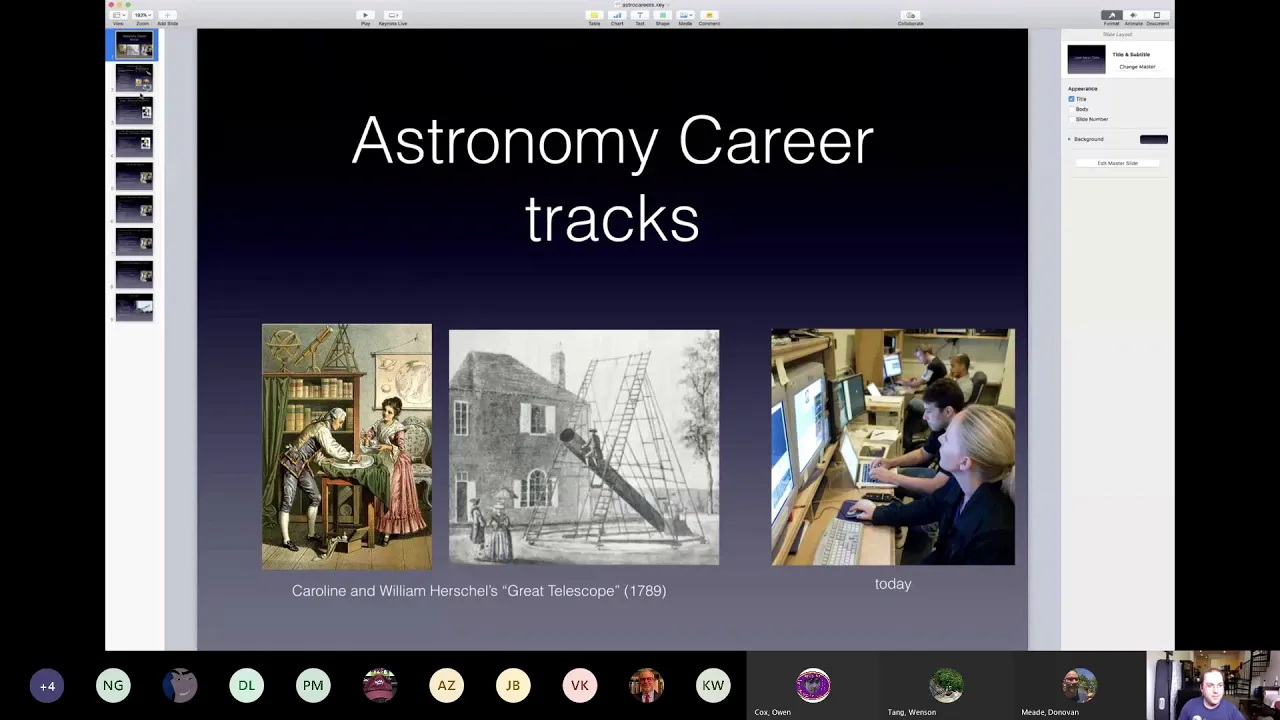This screenshot has width=1280, height=720.
Task: Click the DL participant avatar
Action: pyautogui.click(x=246, y=686)
